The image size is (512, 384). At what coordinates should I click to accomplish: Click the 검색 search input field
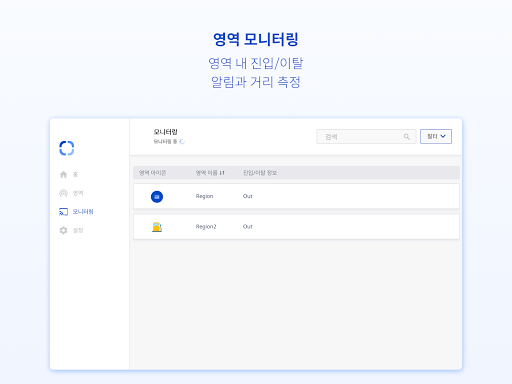366,137
